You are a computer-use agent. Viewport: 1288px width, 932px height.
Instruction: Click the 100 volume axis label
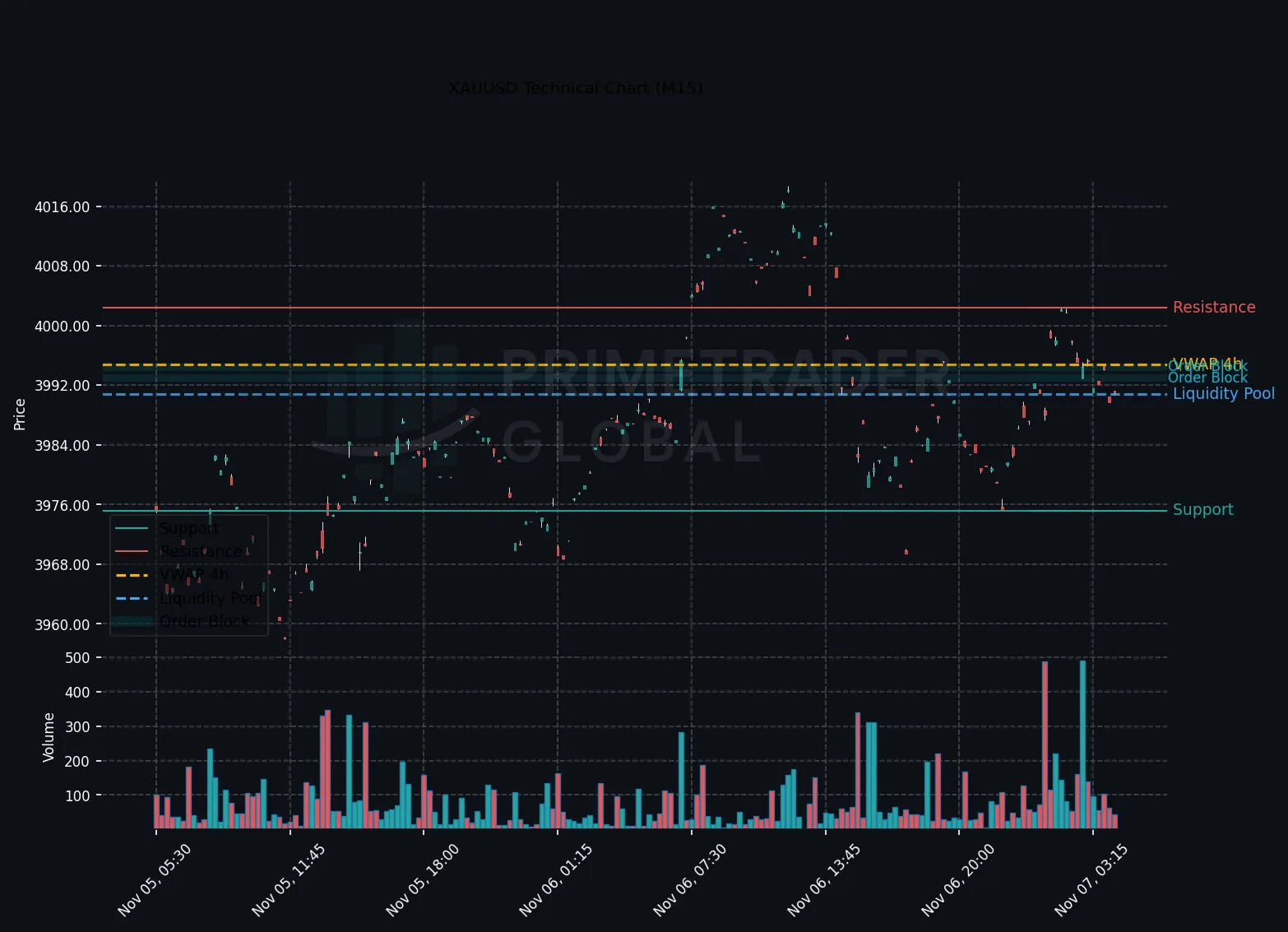pyautogui.click(x=77, y=796)
